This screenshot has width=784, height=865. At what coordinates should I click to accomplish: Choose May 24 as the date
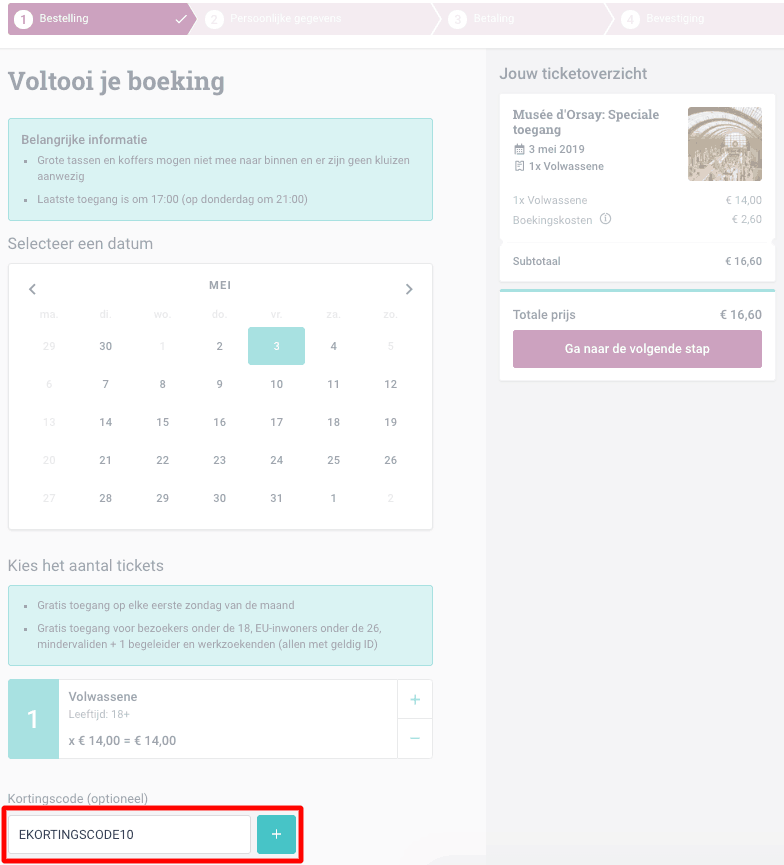click(276, 460)
